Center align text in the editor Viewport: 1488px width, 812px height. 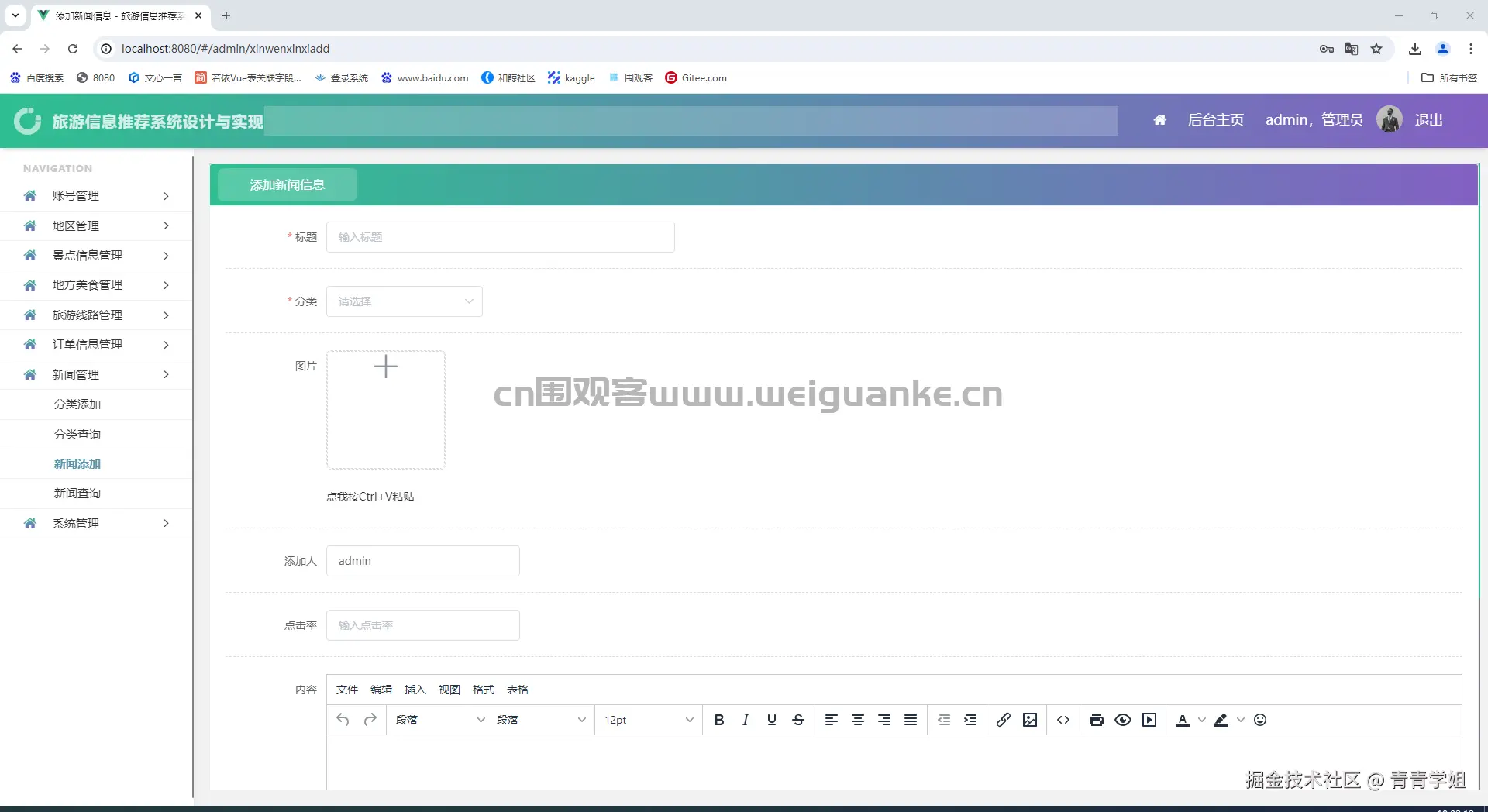click(858, 720)
